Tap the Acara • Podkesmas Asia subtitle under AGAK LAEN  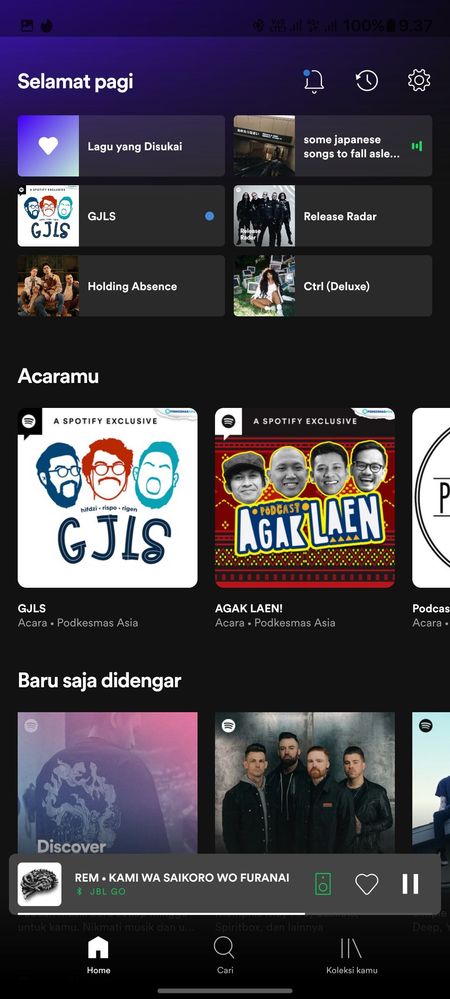pos(275,622)
